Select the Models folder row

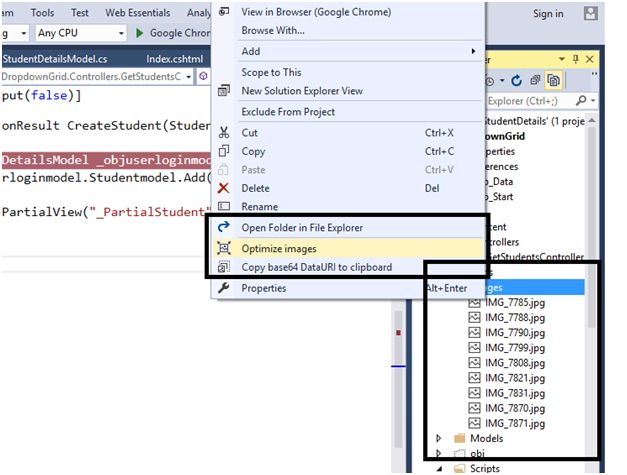486,438
